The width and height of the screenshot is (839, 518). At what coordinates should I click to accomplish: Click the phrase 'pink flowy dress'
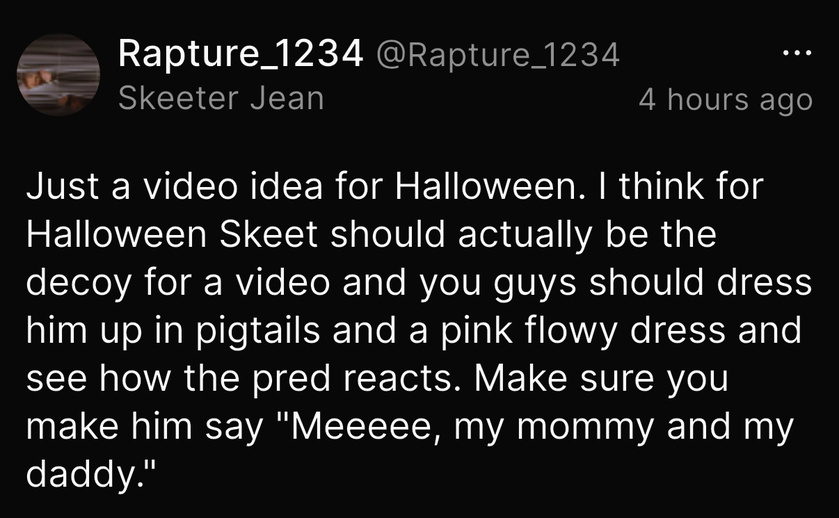coord(583,331)
